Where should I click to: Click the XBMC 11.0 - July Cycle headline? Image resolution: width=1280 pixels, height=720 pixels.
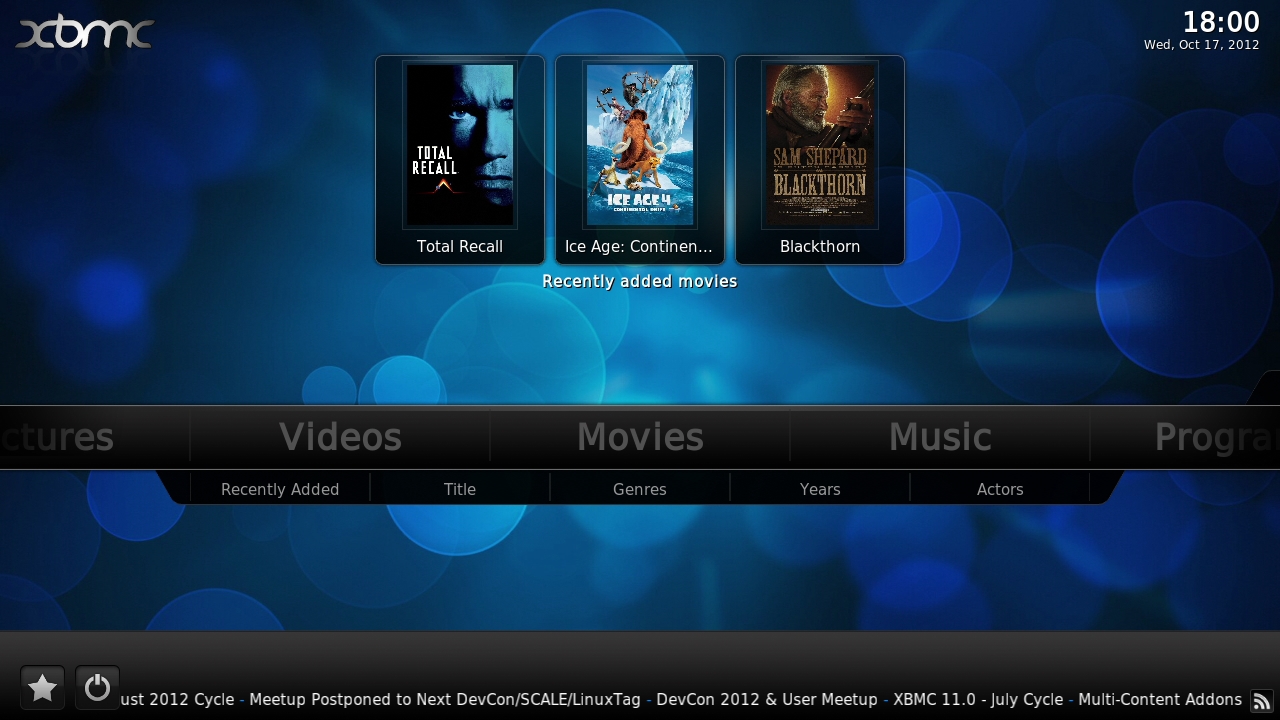click(978, 700)
